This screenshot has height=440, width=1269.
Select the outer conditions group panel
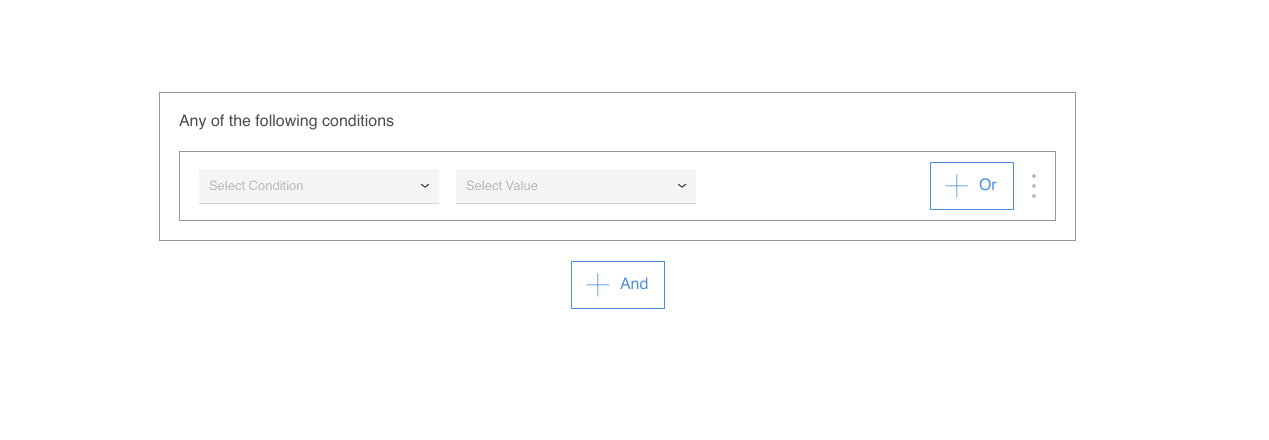click(x=617, y=167)
